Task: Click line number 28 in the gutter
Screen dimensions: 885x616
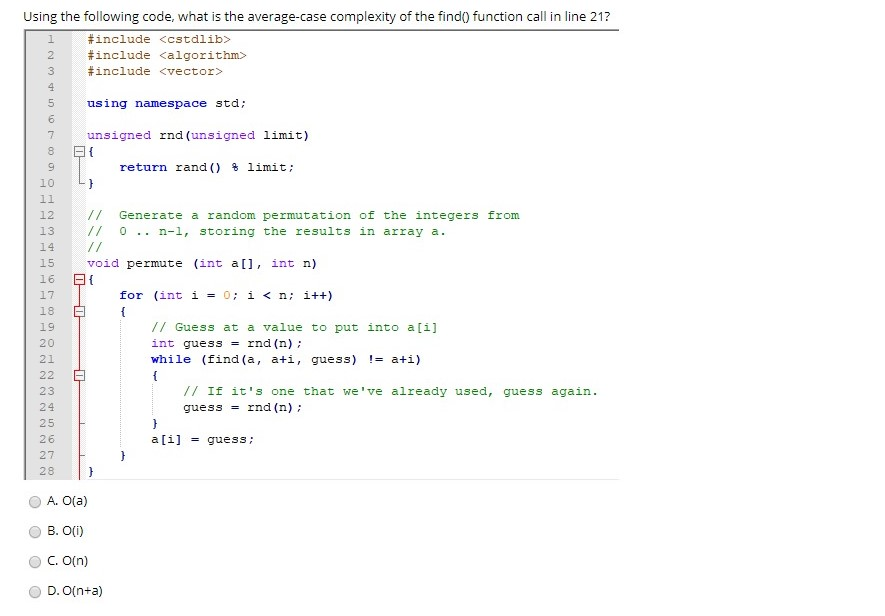Action: click(x=46, y=471)
